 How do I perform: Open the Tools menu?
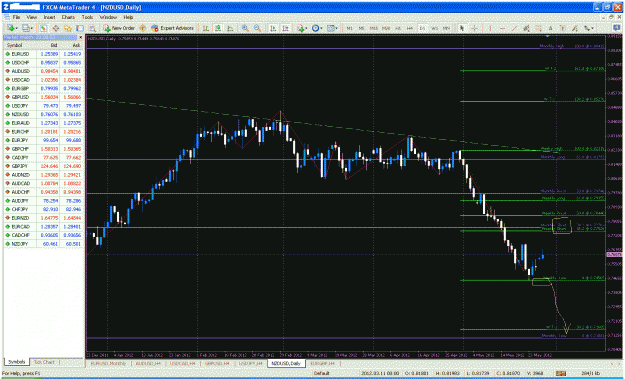click(87, 18)
